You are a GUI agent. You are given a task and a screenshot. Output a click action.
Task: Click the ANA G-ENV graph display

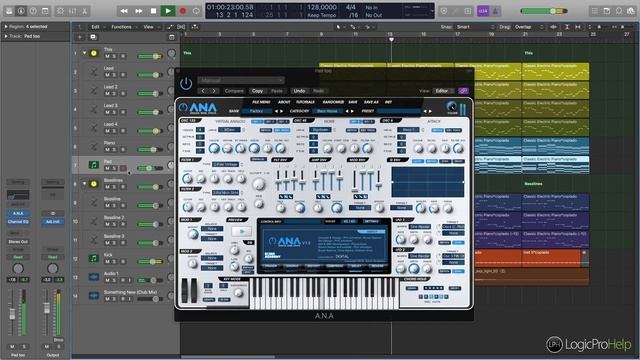coord(428,182)
